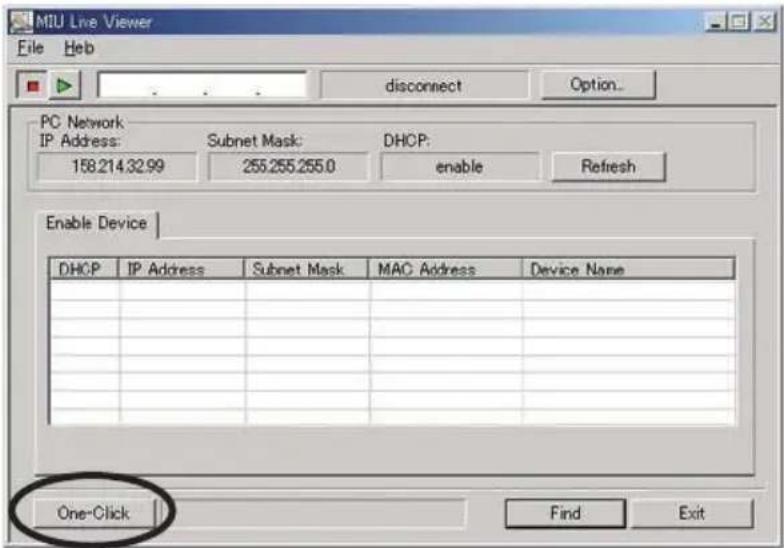The width and height of the screenshot is (784, 548).
Task: Open the Help menu
Action: point(79,48)
